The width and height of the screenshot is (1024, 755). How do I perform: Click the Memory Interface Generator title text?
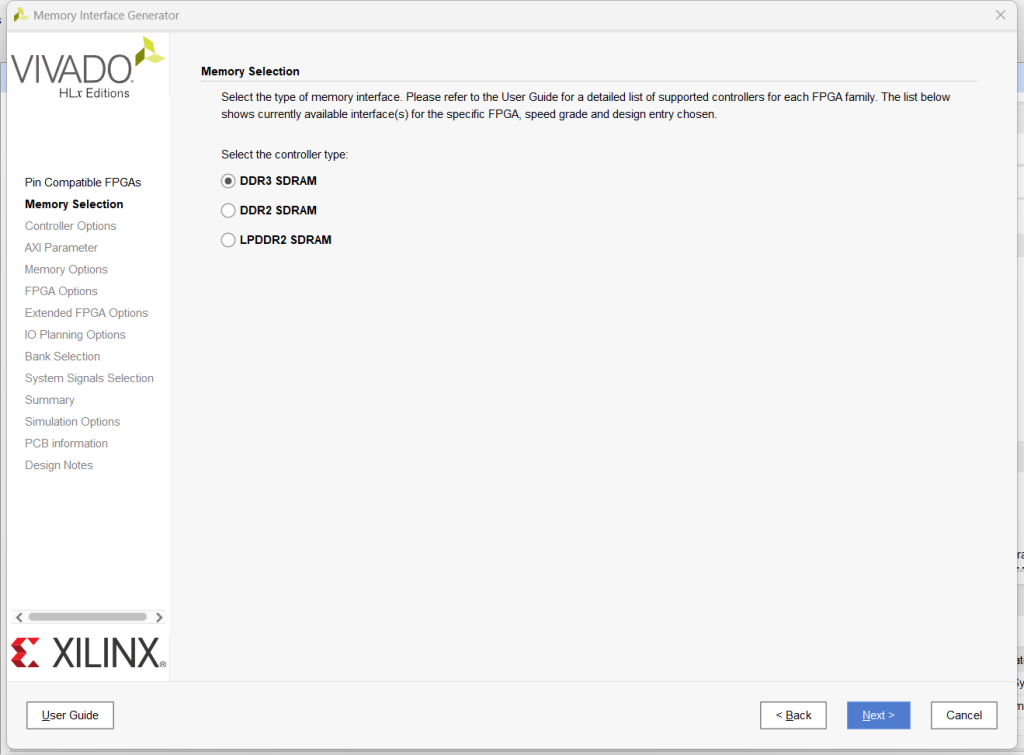(106, 15)
